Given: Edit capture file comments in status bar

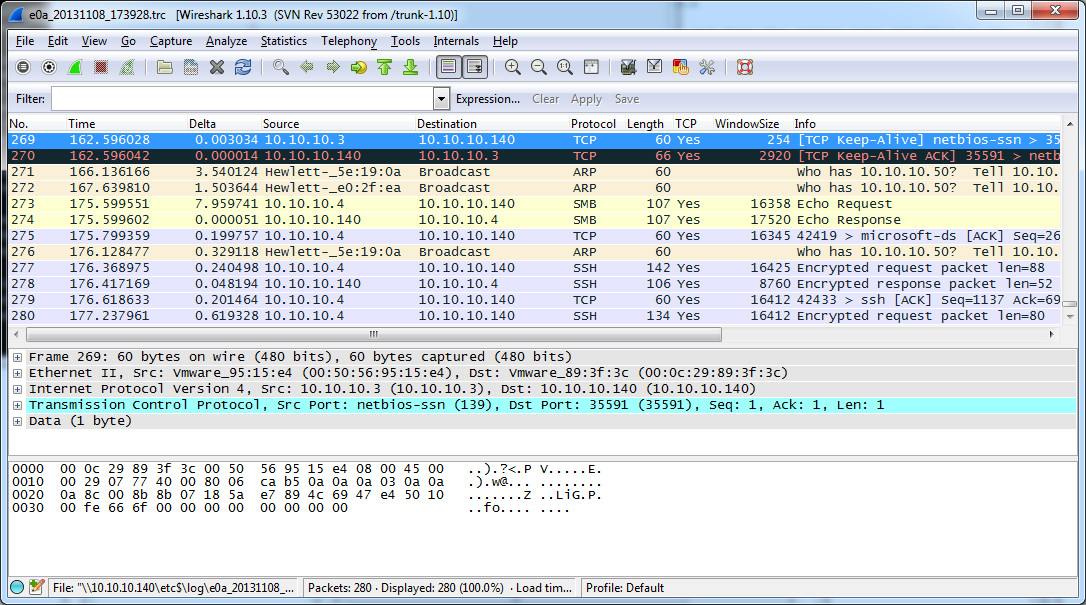Looking at the screenshot, I should point(37,588).
